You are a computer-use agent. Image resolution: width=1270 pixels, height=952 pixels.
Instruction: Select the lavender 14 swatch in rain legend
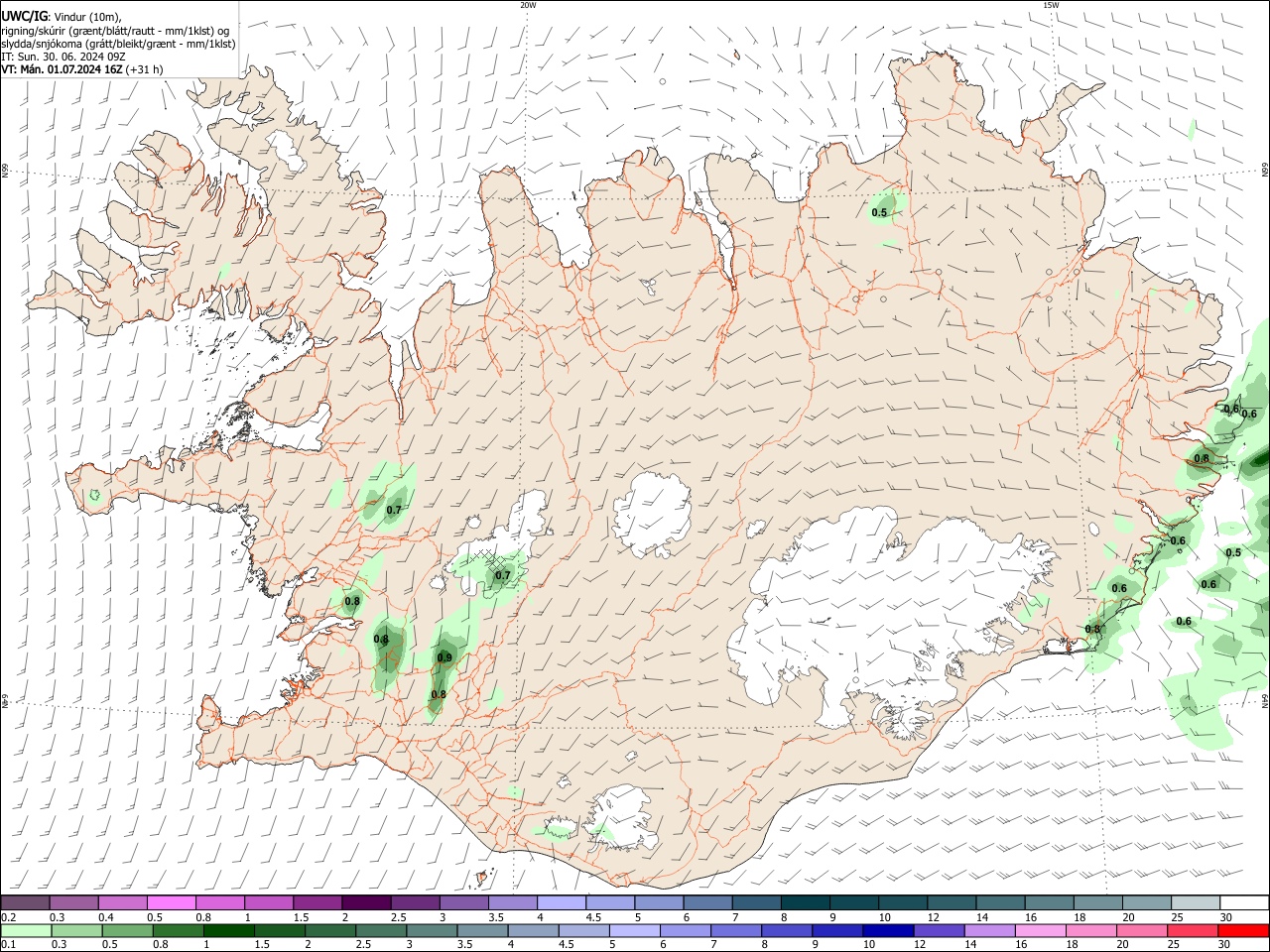[988, 930]
